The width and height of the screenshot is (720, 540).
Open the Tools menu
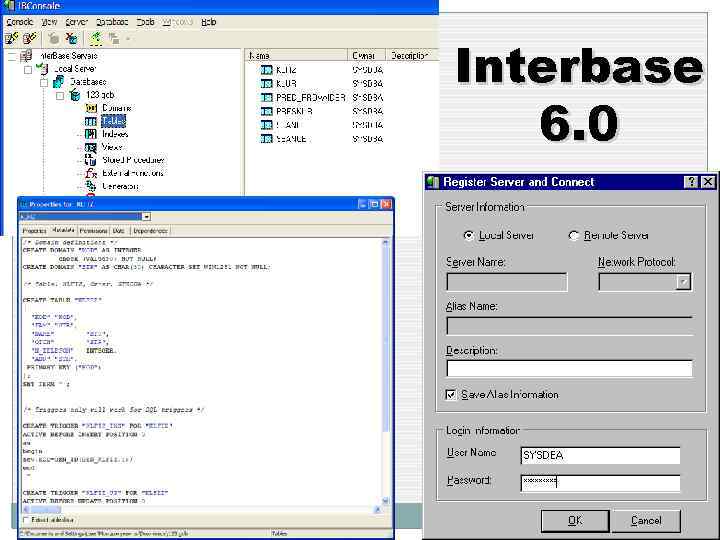pyautogui.click(x=145, y=22)
